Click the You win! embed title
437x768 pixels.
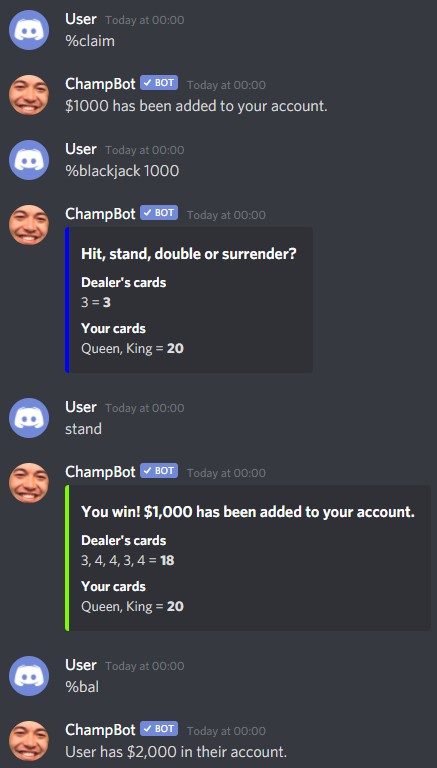pyautogui.click(x=248, y=512)
